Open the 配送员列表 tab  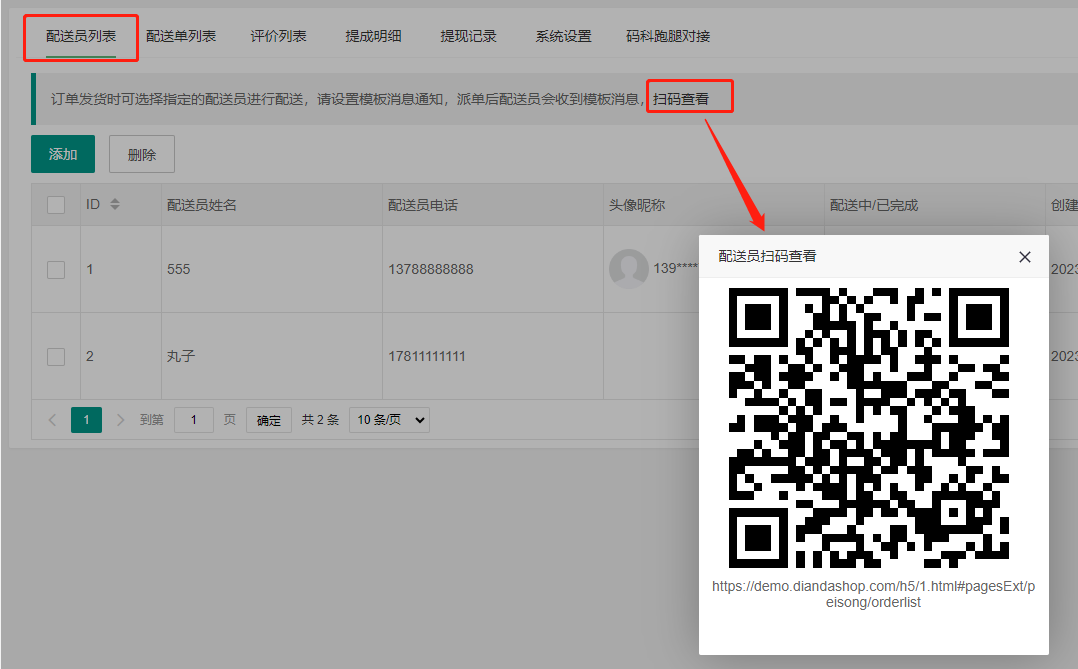[81, 36]
